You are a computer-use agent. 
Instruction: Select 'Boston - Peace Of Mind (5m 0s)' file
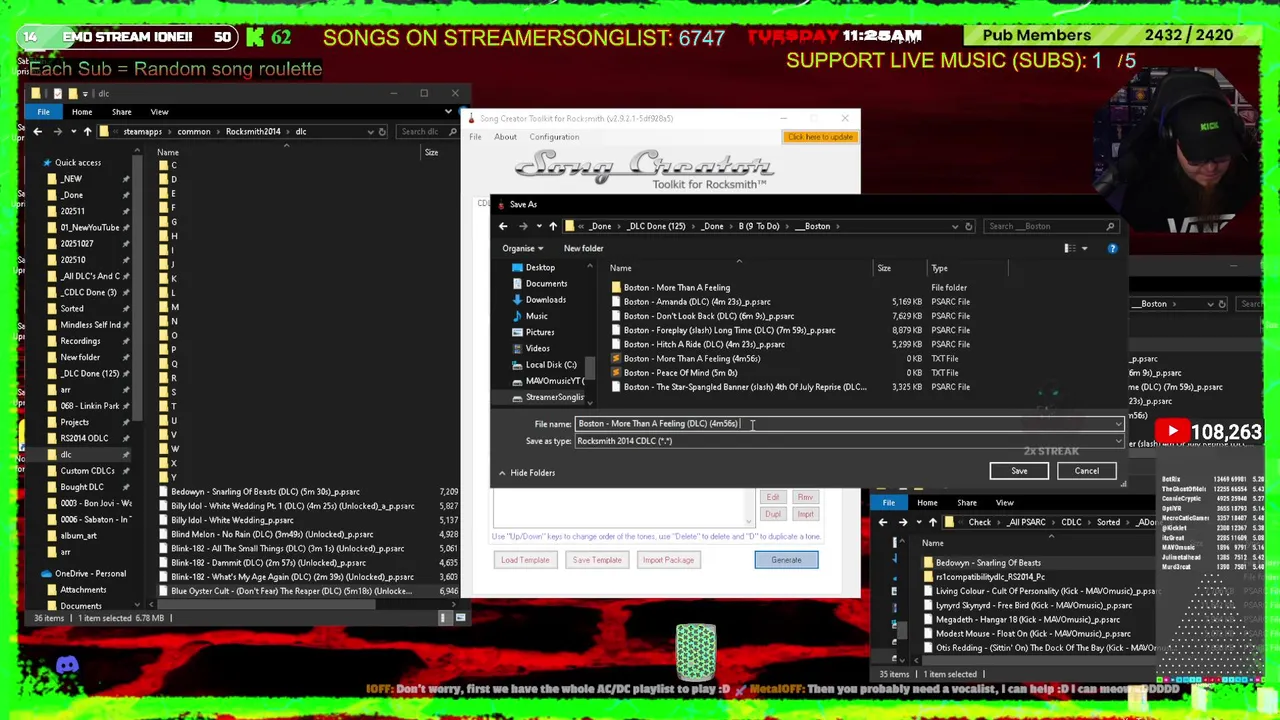point(680,373)
